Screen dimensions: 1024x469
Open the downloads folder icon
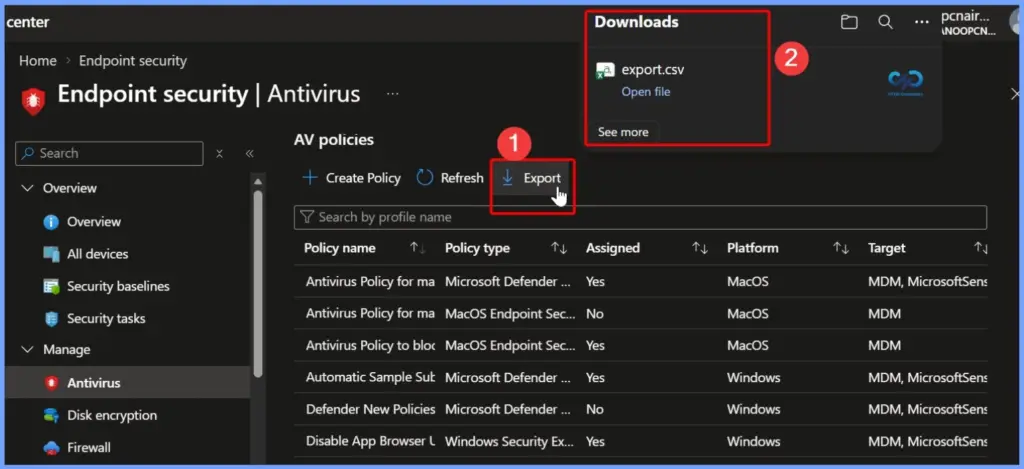click(849, 22)
